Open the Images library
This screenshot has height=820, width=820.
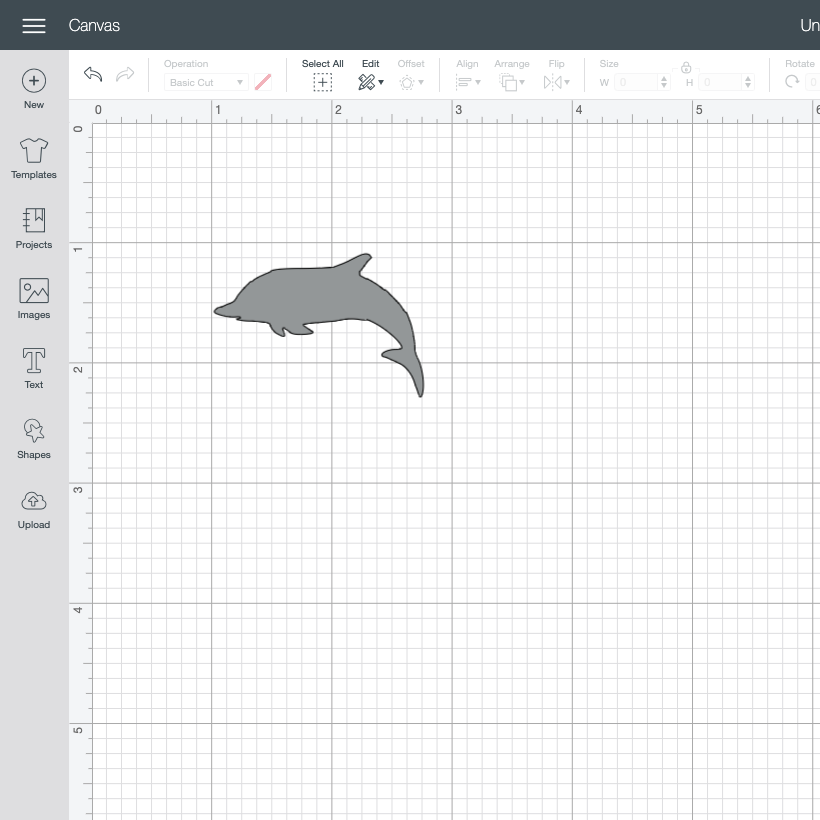[34, 299]
